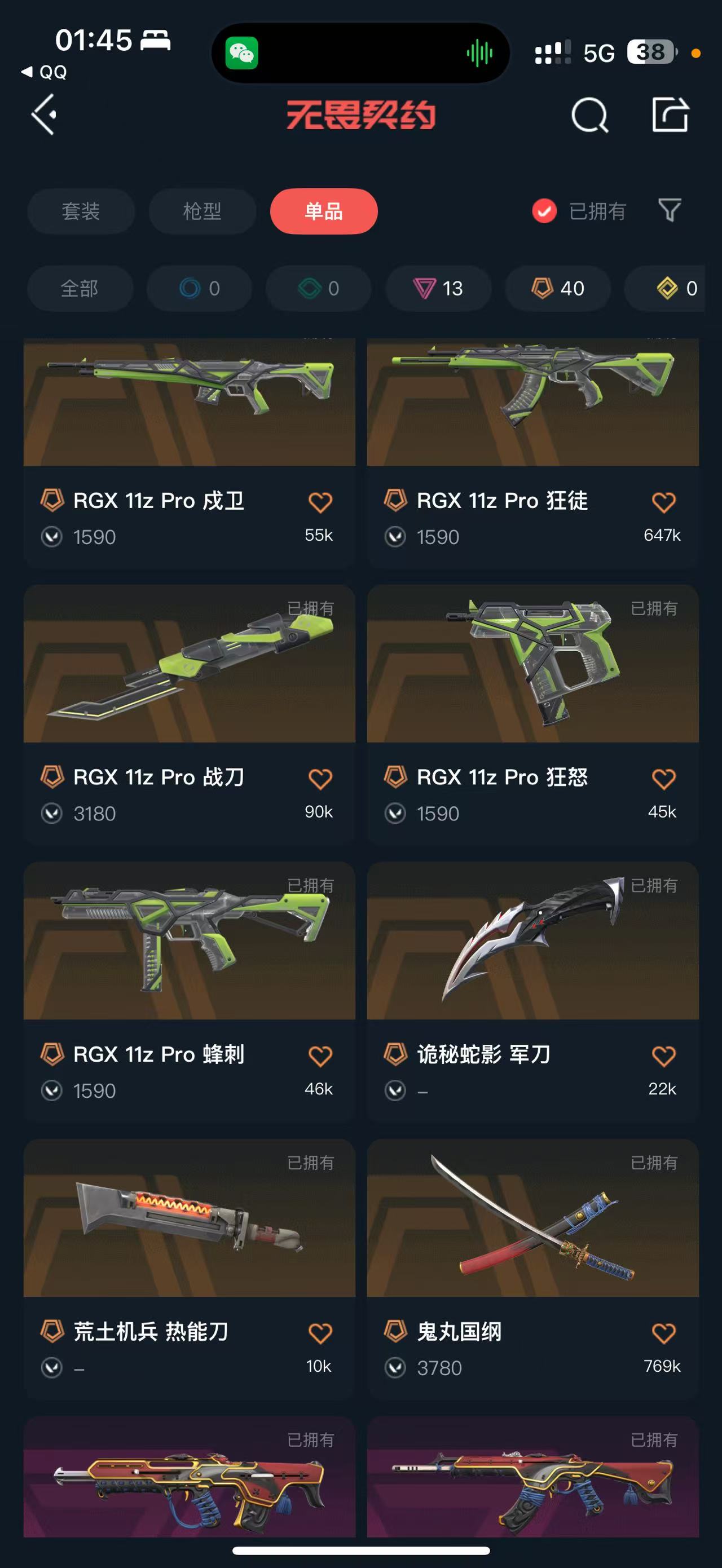Select the 枪型 tab
The height and width of the screenshot is (1568, 722).
click(202, 211)
